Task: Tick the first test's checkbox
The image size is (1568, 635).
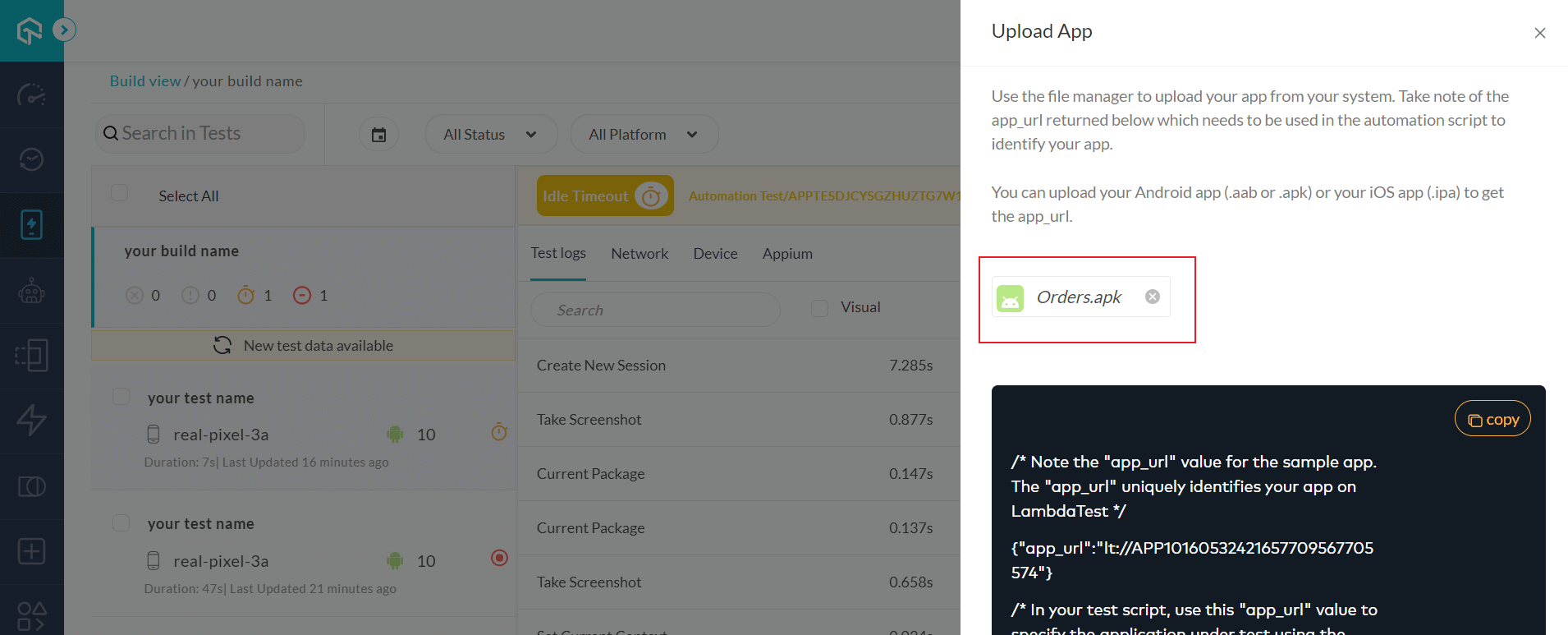Action: click(x=121, y=397)
